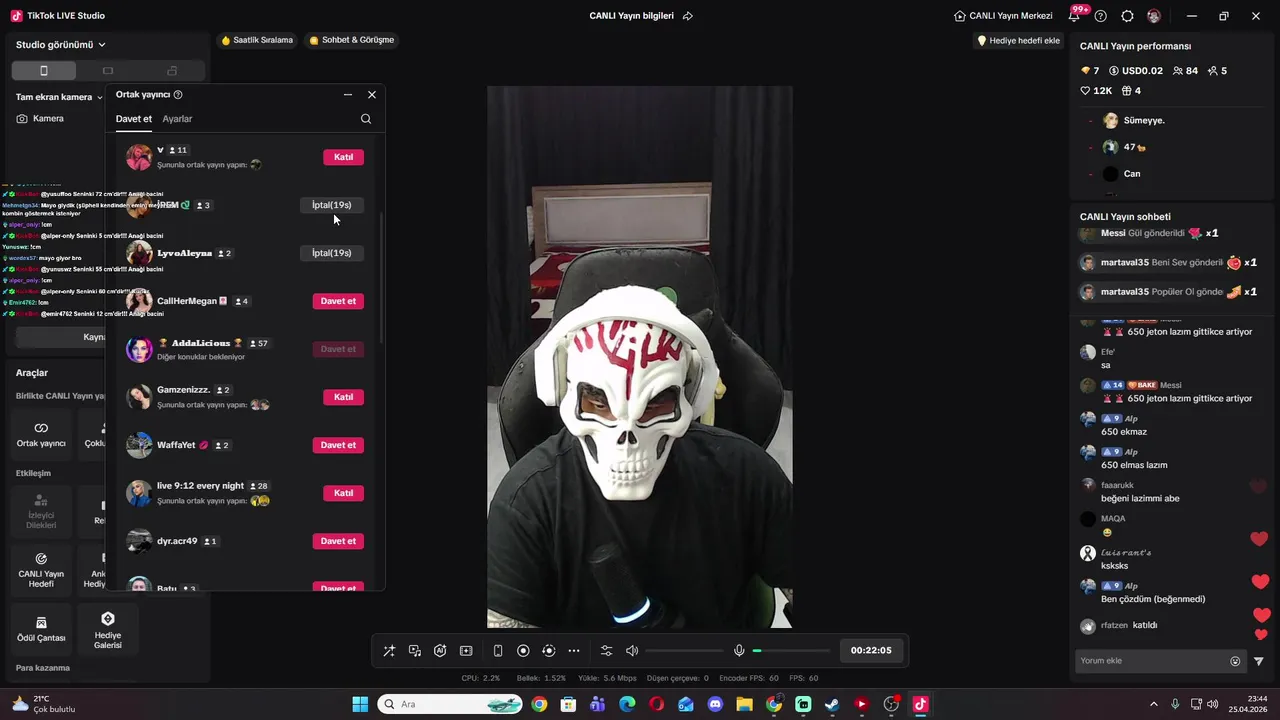This screenshot has height=720, width=1280.
Task: Invite WaffaYet to co-host
Action: click(338, 445)
